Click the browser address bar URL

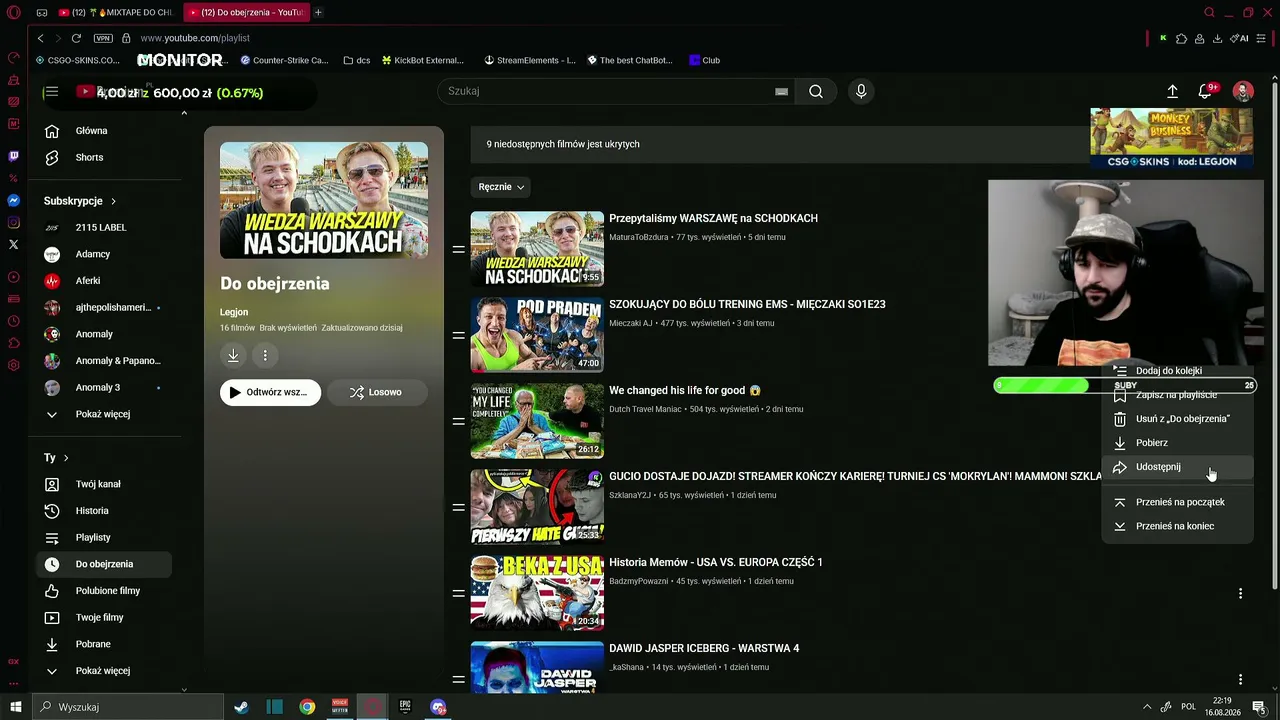195,38
